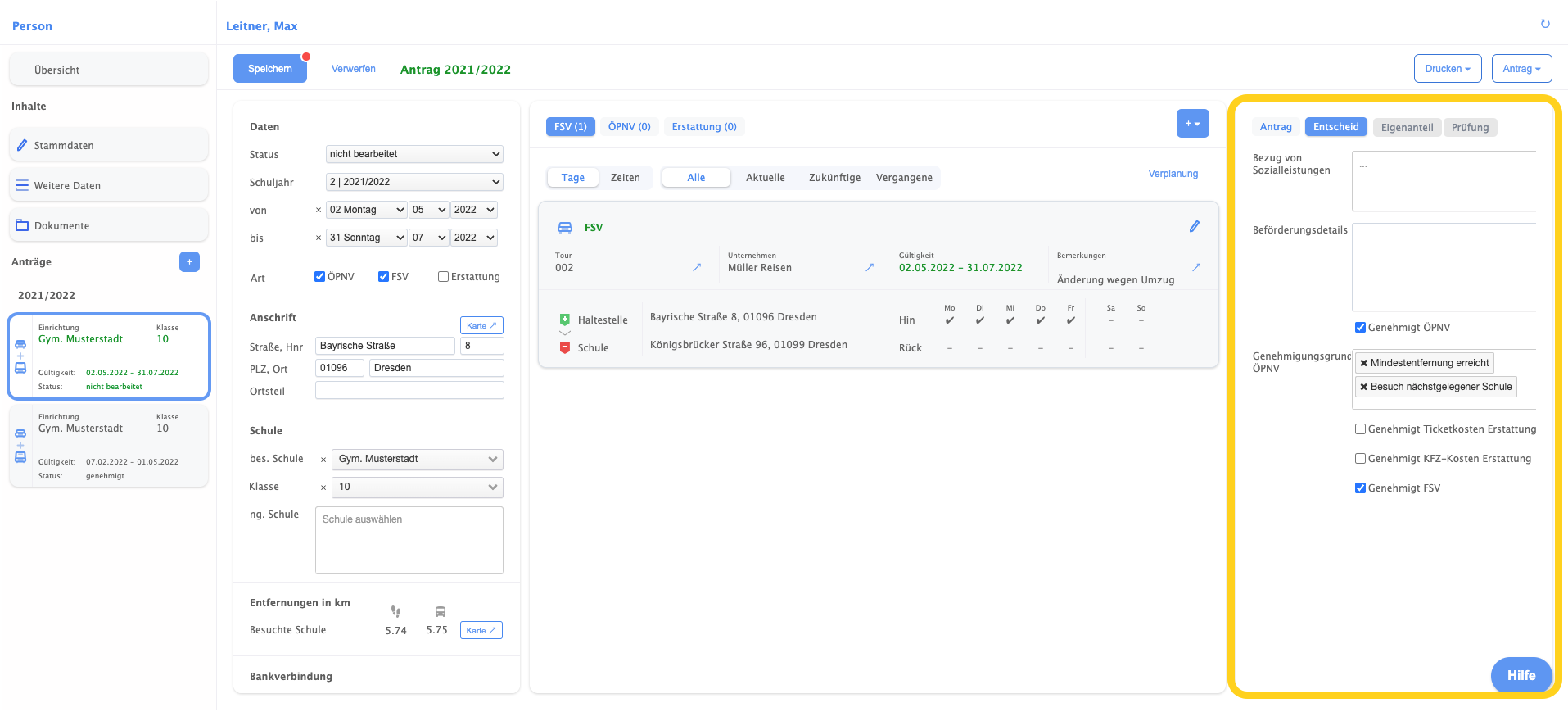Click the Ortsteil input field

click(409, 391)
